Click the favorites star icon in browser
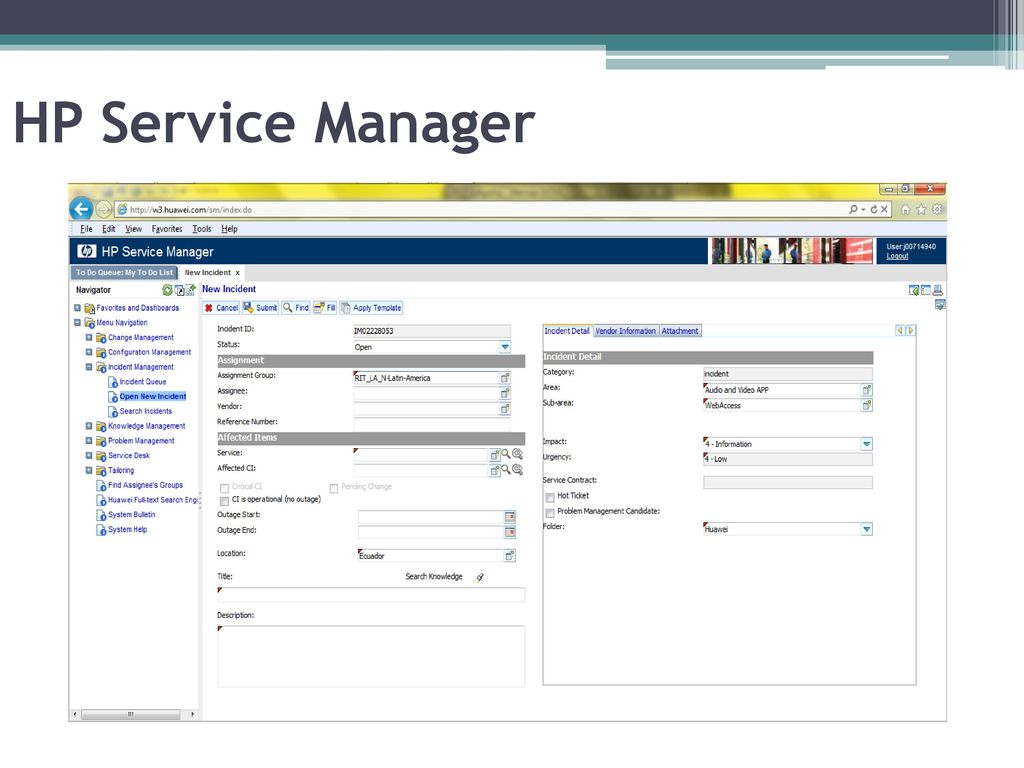1024x768 pixels. 921,210
